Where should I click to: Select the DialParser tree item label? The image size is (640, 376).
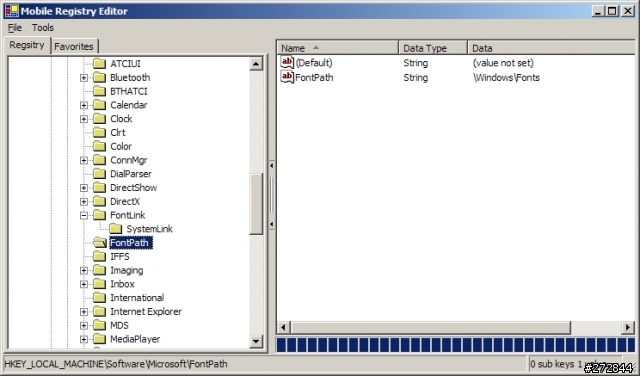[x=131, y=174]
